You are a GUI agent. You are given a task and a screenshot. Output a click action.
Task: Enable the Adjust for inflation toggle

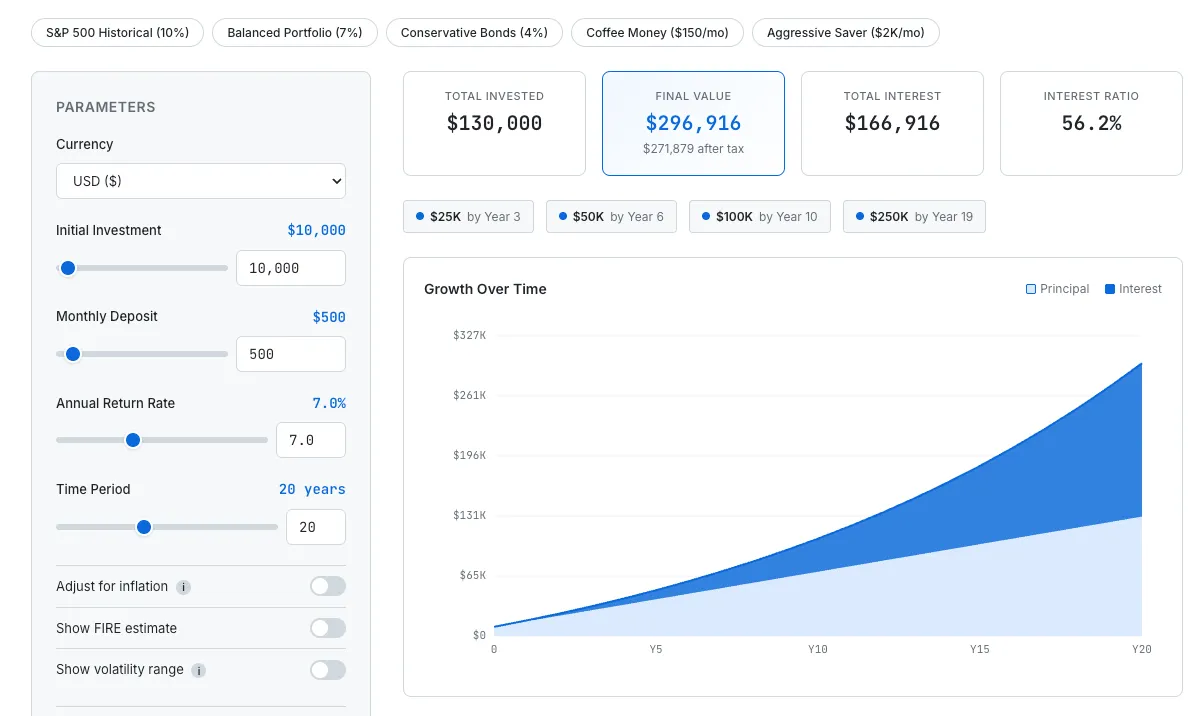[x=327, y=587]
